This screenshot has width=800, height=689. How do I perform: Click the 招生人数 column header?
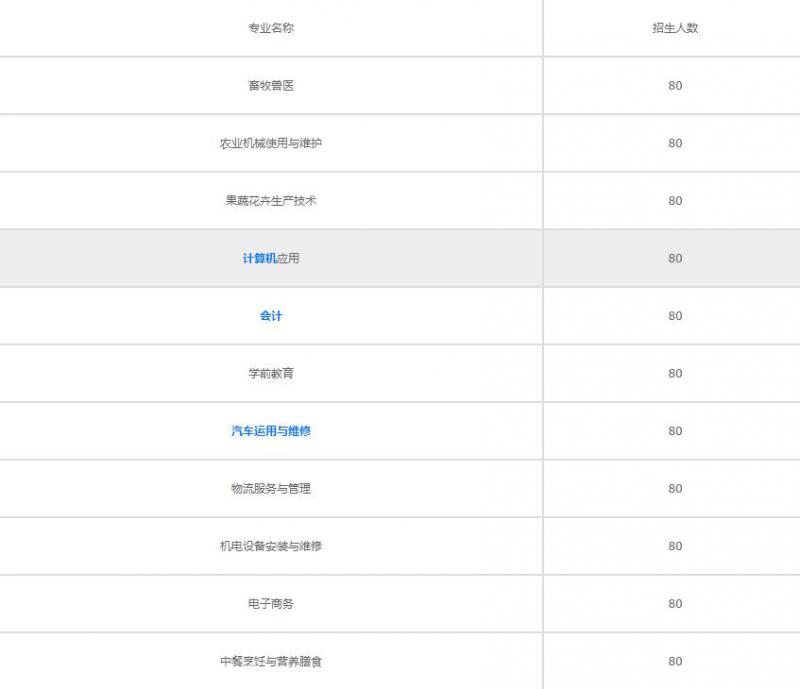coord(673,28)
